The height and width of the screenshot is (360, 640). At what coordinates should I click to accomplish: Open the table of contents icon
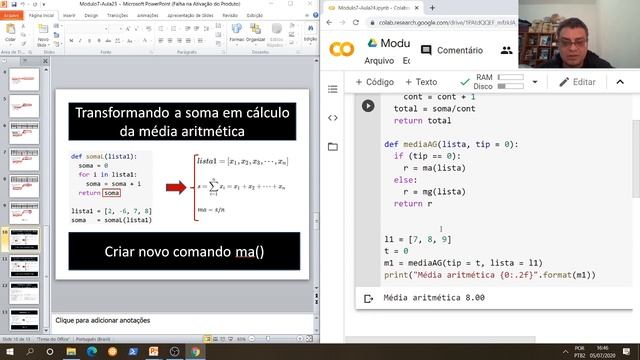(x=333, y=89)
